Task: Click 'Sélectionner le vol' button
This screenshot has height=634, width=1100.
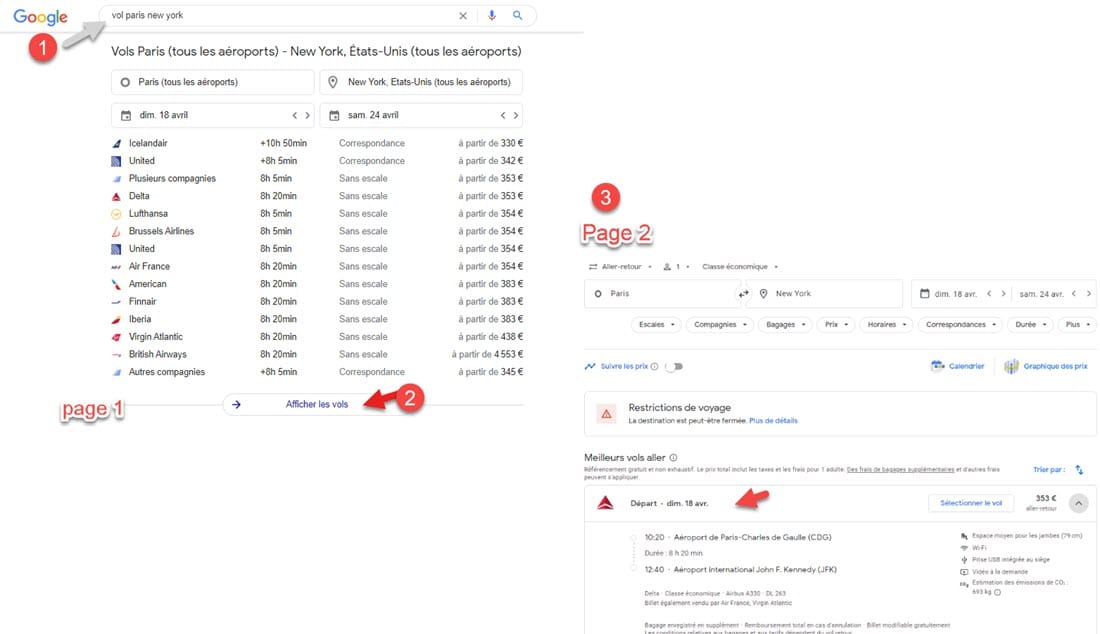Action: tap(971, 503)
